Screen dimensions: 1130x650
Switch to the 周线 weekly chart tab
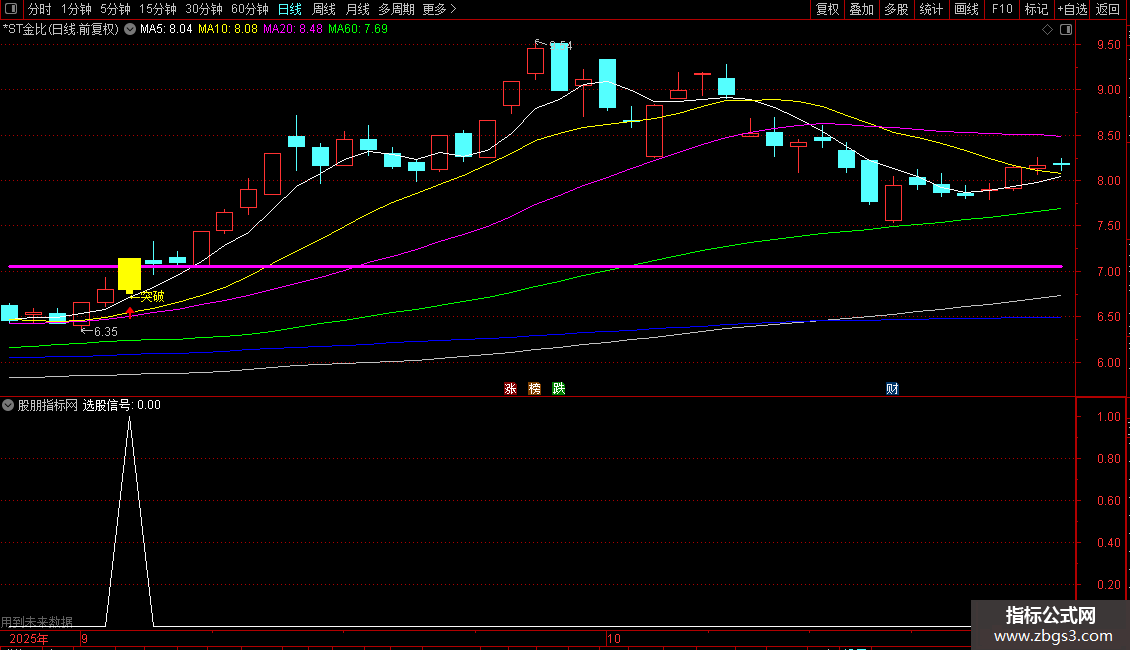click(324, 9)
